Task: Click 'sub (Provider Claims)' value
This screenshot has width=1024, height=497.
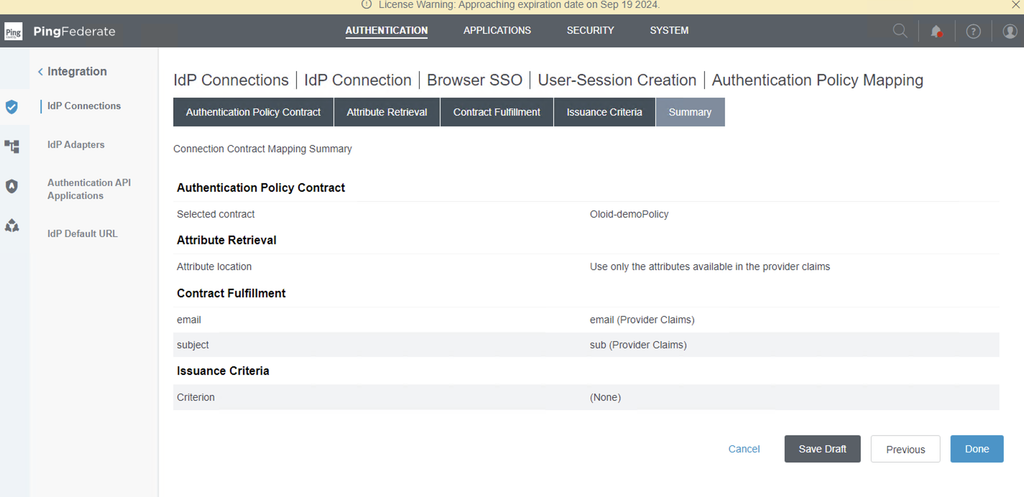Action: 638,345
